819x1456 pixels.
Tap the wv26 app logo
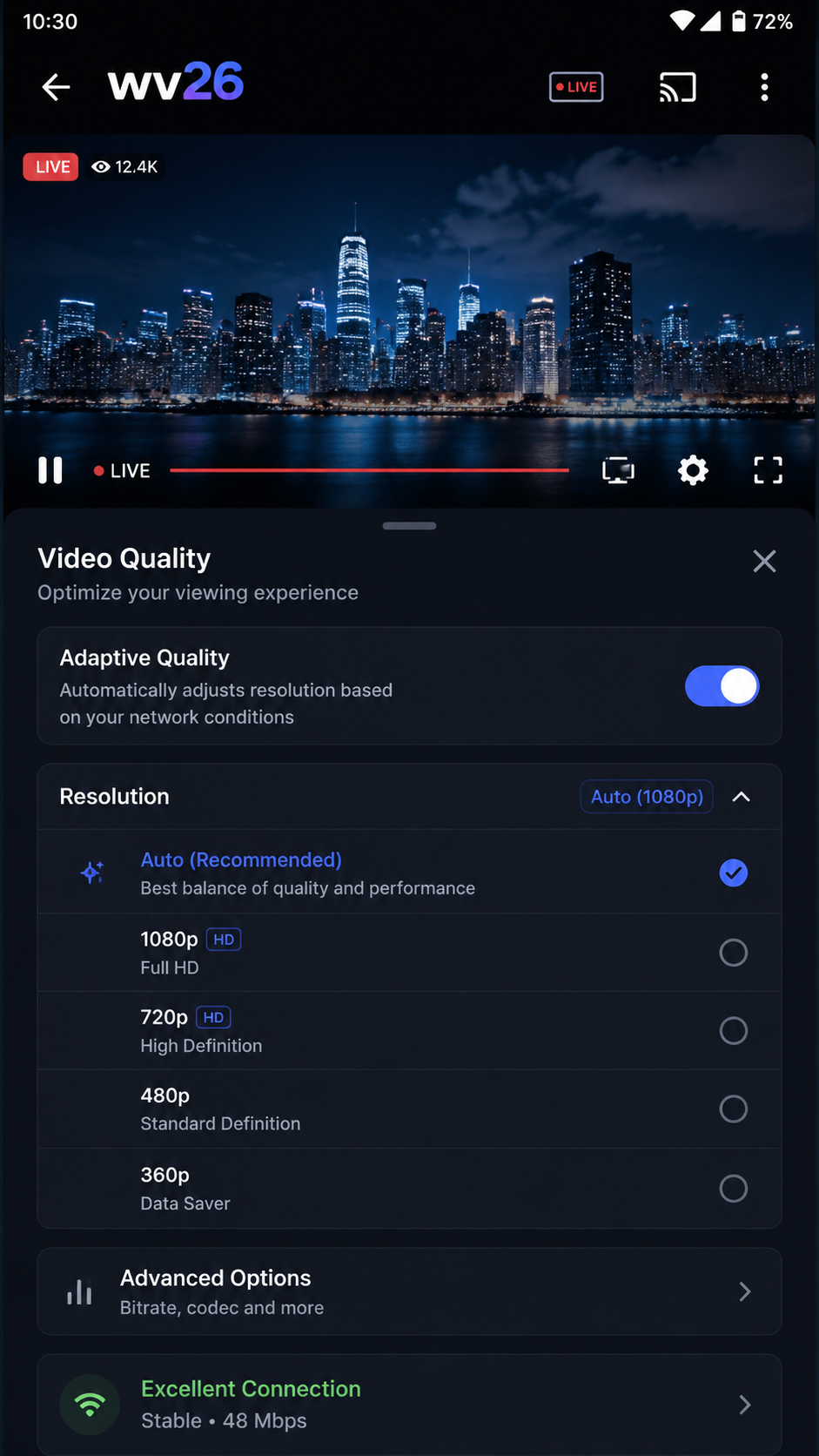pos(175,83)
